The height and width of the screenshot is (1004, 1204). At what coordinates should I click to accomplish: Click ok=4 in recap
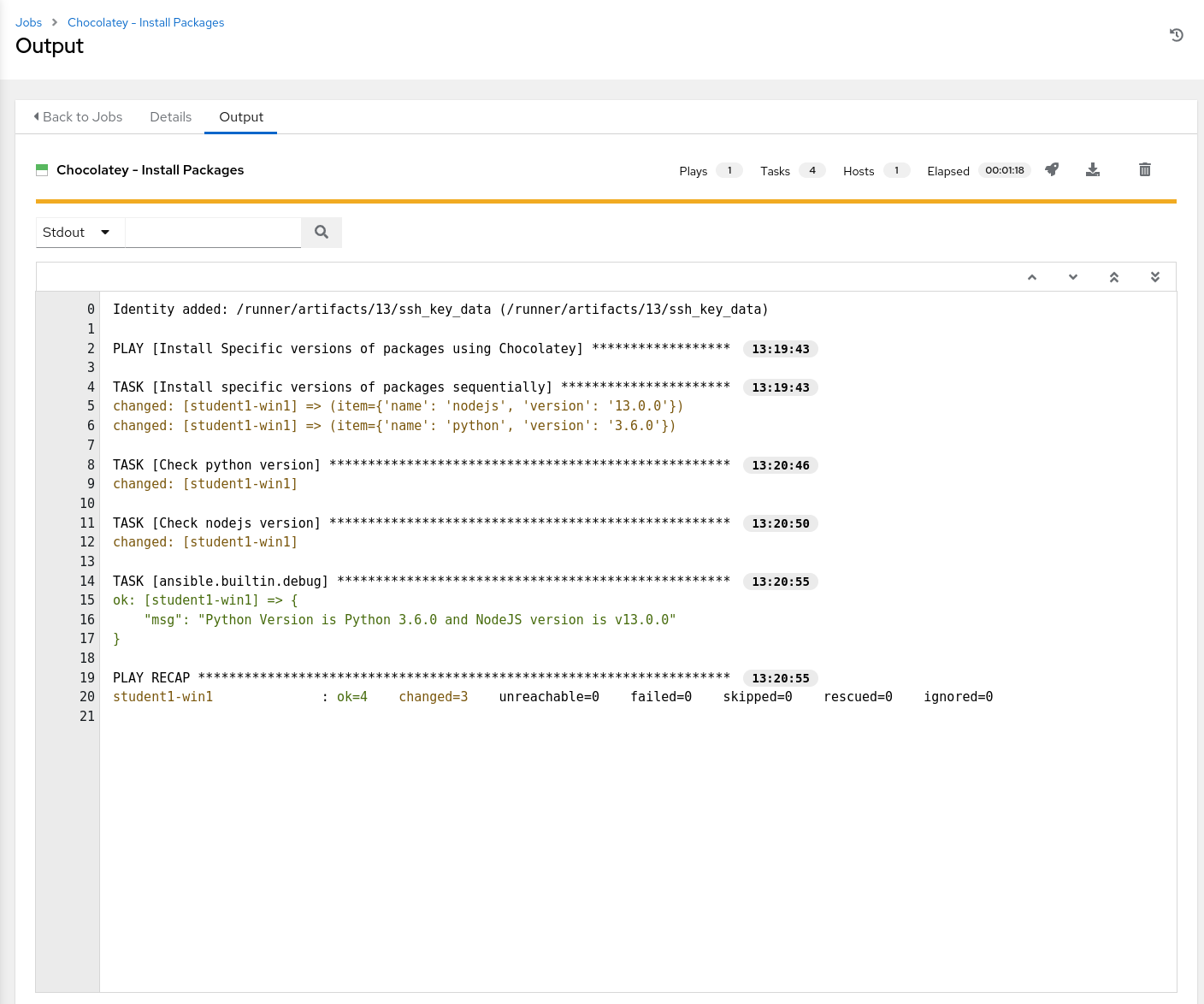pos(352,697)
